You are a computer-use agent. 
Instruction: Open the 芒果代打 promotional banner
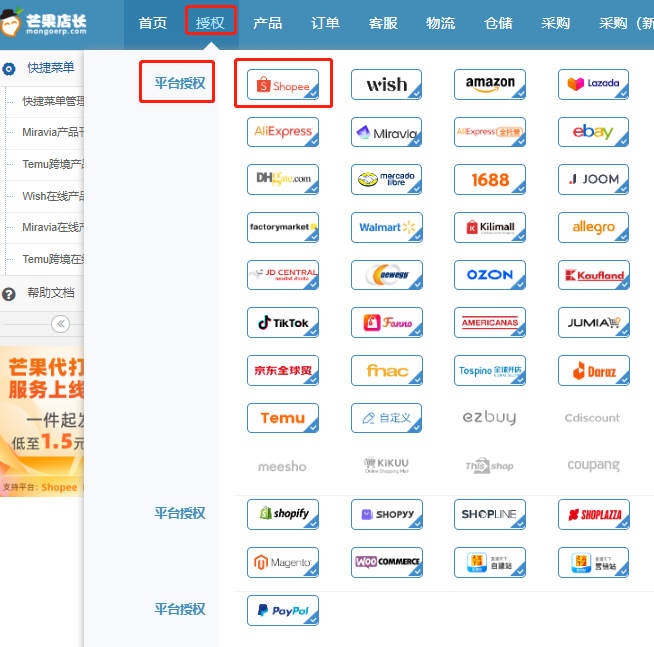[42, 420]
